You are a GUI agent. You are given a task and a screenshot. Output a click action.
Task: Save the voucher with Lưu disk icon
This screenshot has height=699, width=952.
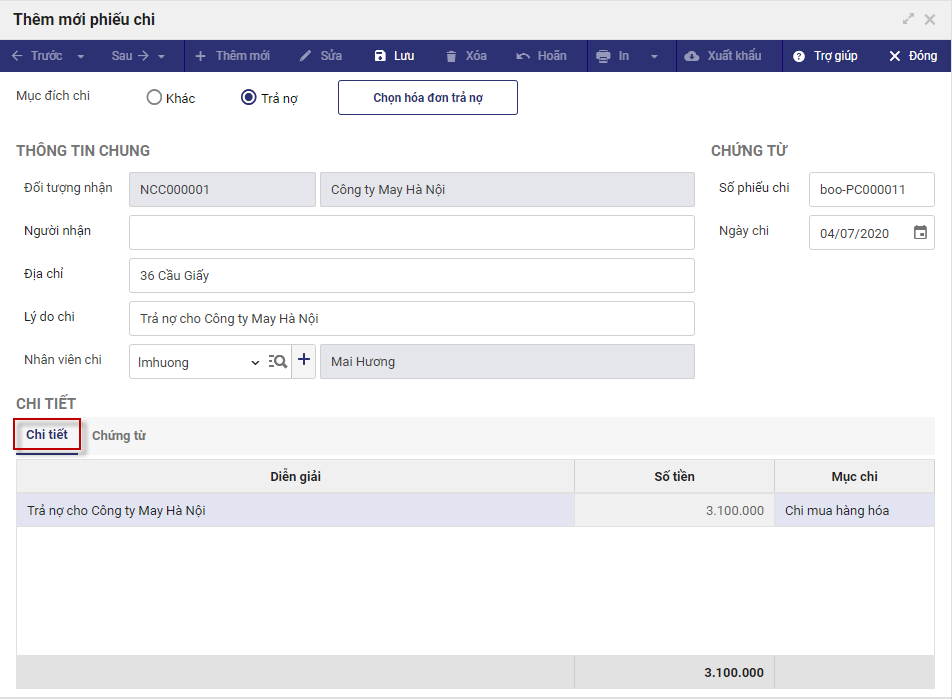pyautogui.click(x=380, y=56)
